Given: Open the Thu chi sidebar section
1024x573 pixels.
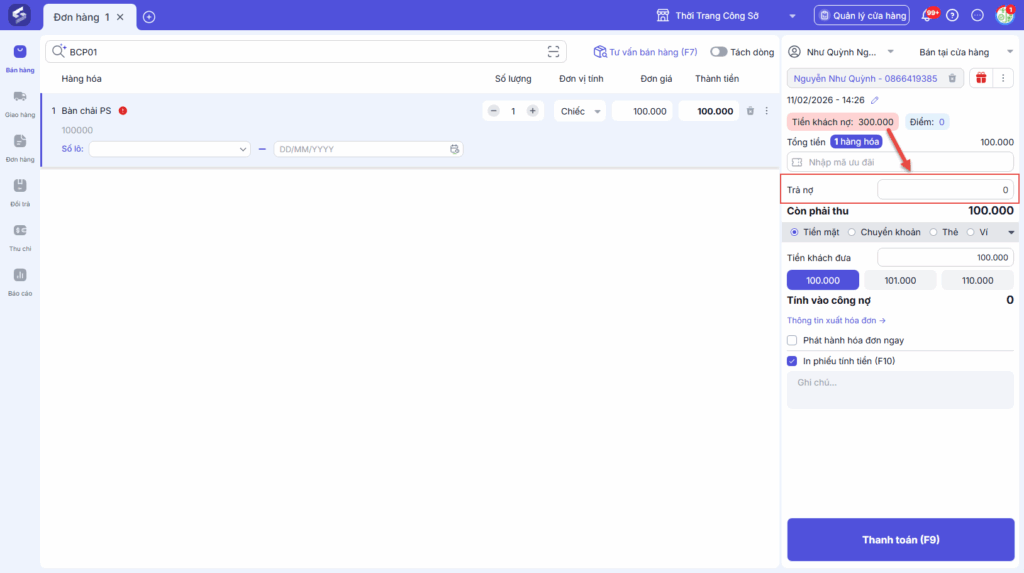Looking at the screenshot, I should click(20, 237).
